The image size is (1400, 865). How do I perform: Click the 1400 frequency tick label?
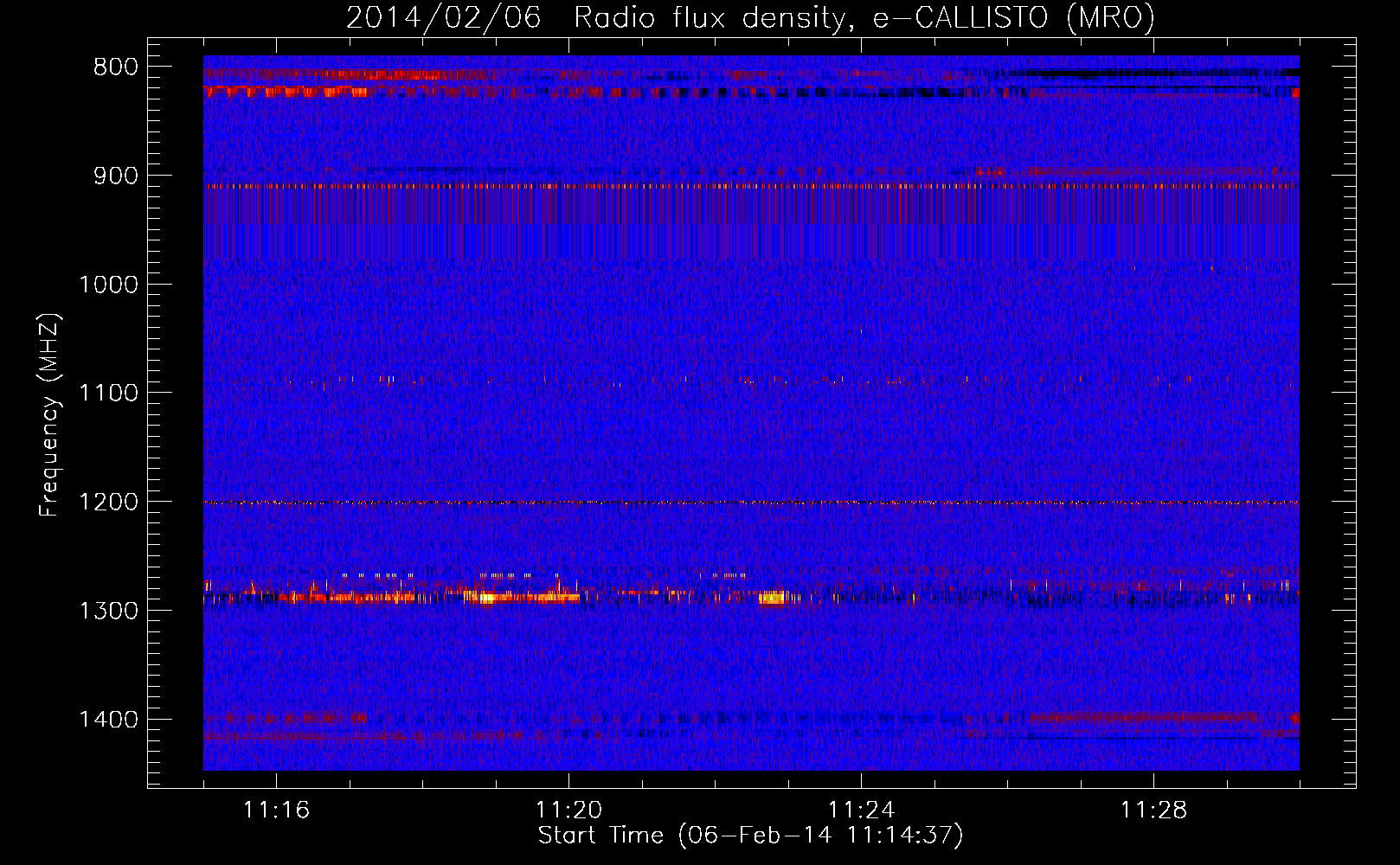pyautogui.click(x=109, y=720)
